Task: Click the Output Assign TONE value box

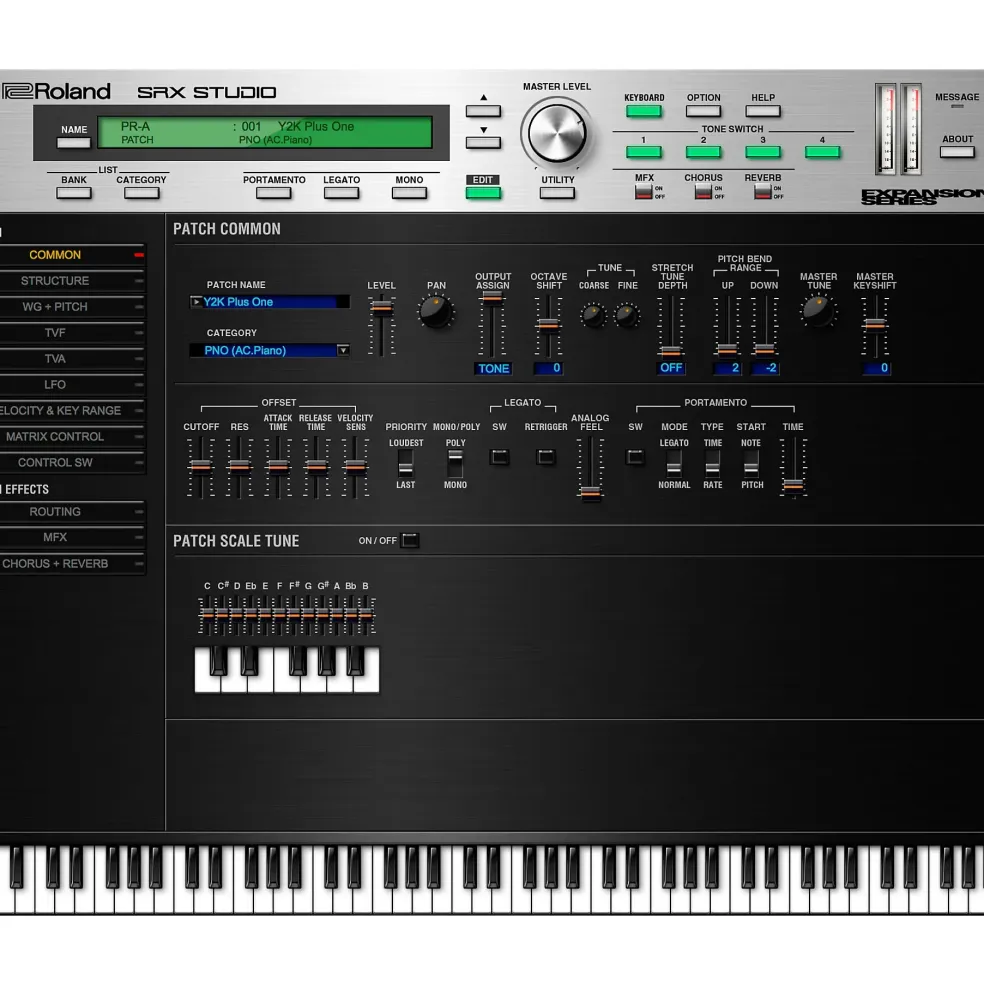Action: pos(493,369)
